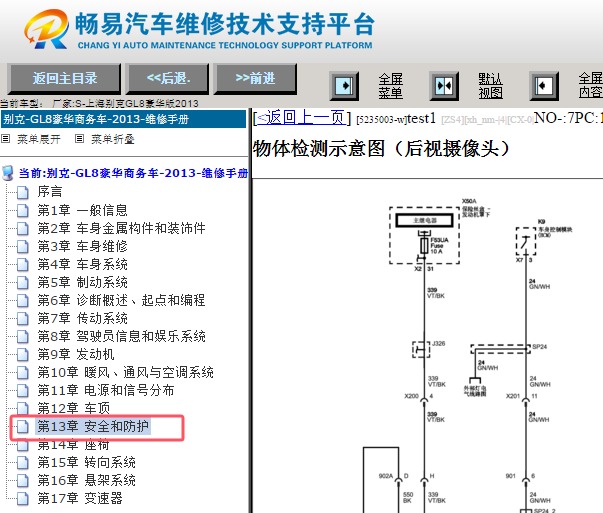Click the page icon beside 第9章 发动机

(23, 355)
